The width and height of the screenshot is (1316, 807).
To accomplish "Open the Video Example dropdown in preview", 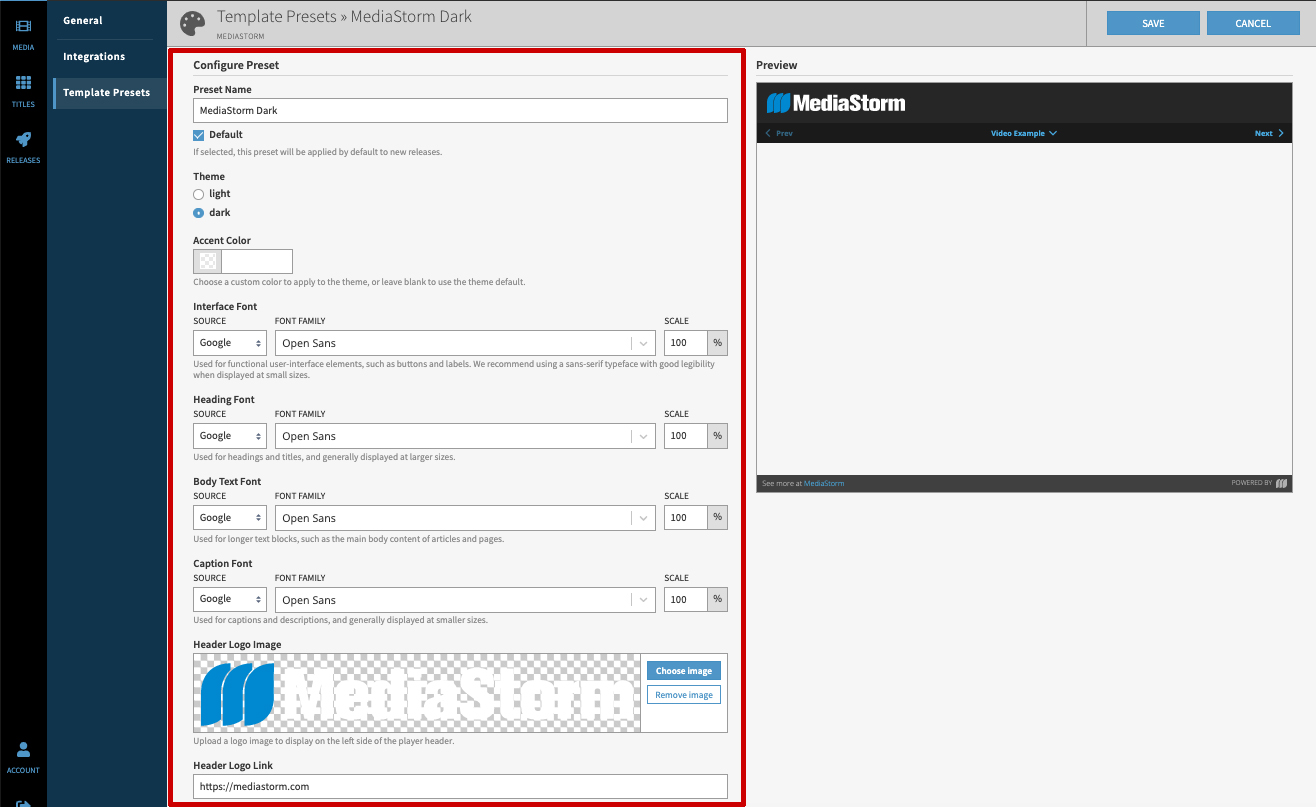I will (x=1024, y=133).
